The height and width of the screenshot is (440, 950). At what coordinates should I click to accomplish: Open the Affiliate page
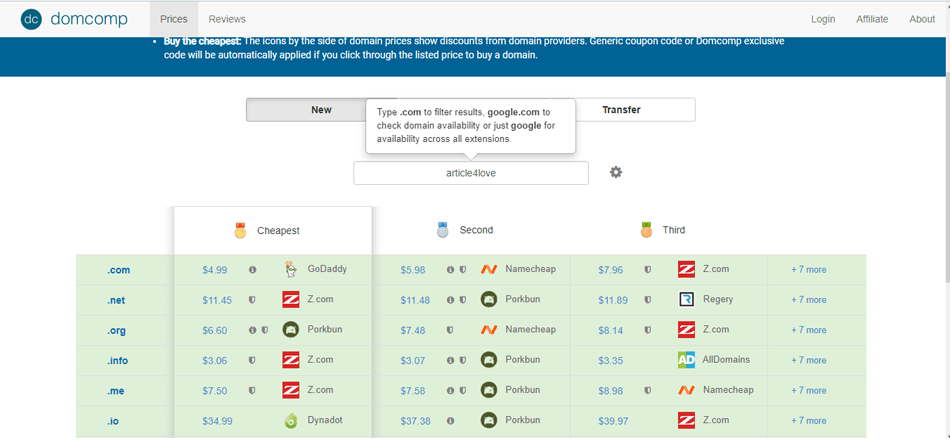872,19
